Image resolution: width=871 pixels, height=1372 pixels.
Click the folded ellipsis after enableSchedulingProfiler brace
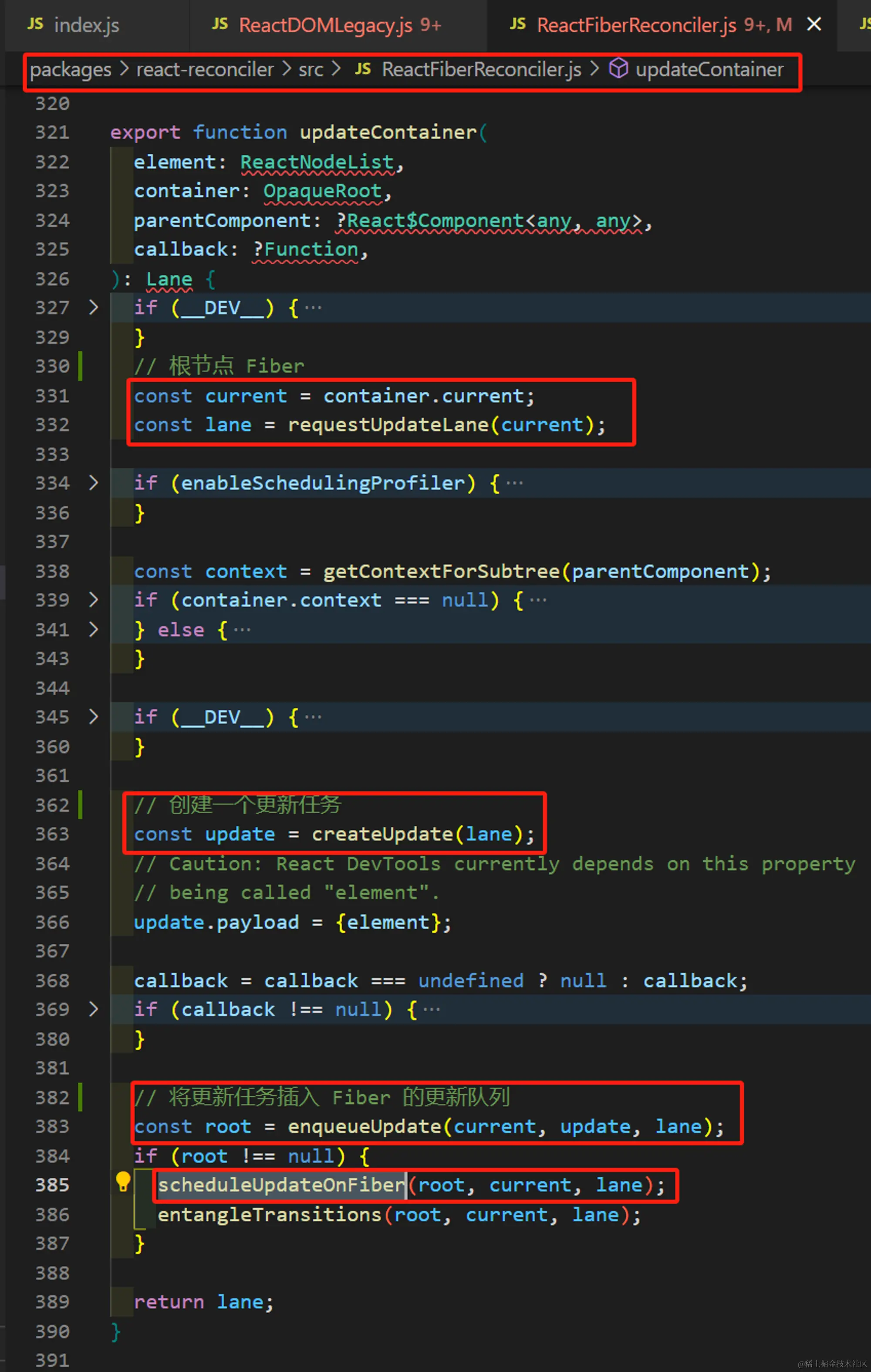[x=514, y=483]
